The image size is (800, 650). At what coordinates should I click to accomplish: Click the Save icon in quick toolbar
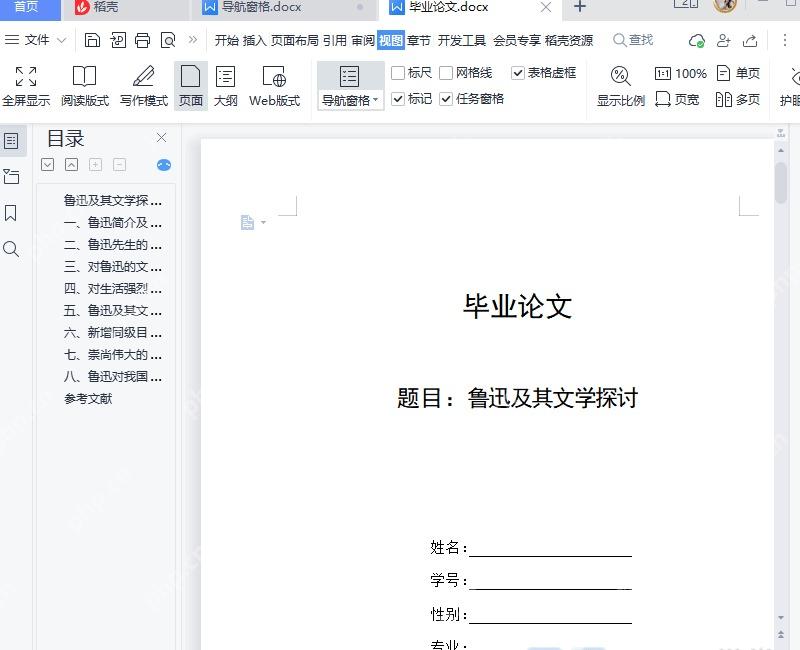point(92,40)
